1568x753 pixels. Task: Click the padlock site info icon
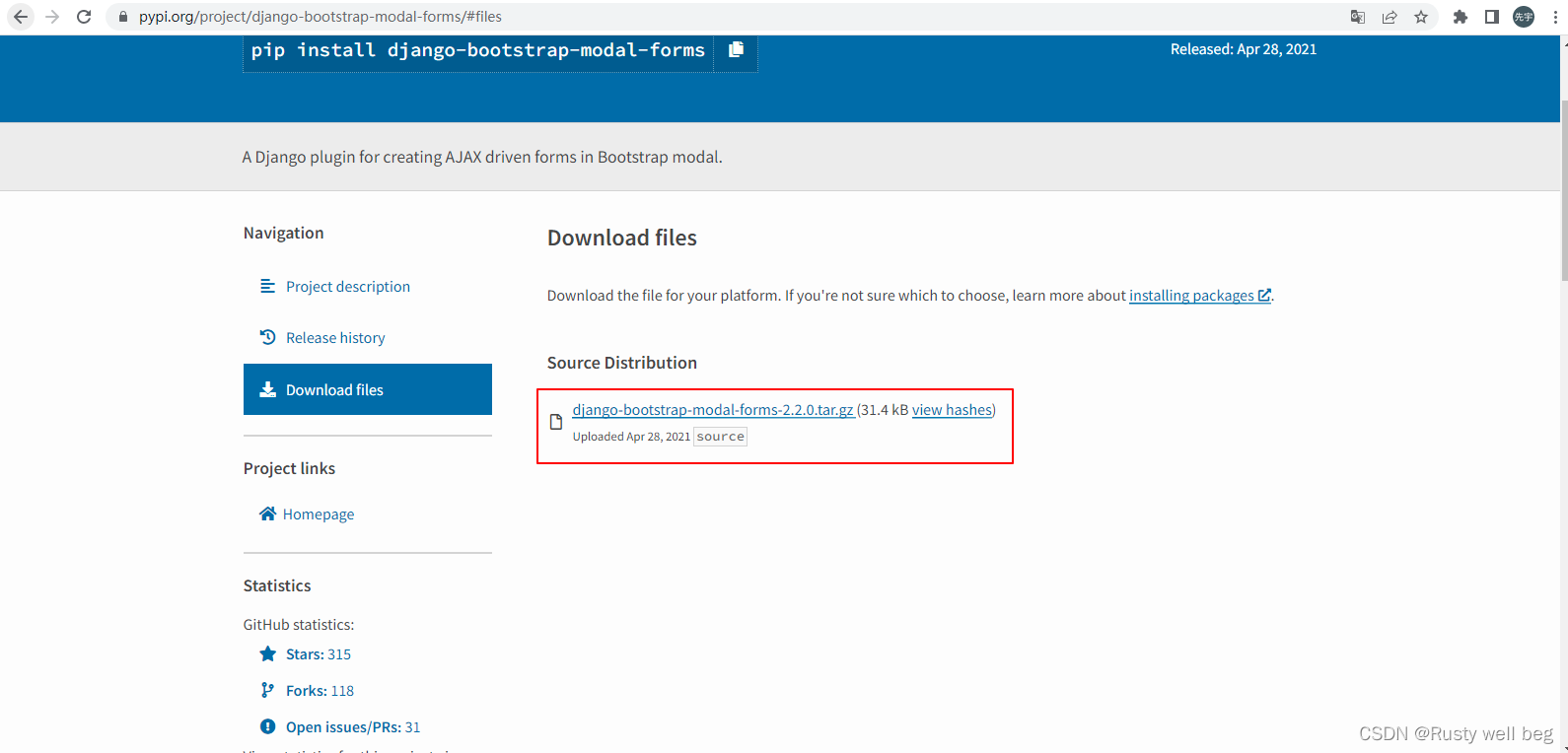[x=123, y=17]
